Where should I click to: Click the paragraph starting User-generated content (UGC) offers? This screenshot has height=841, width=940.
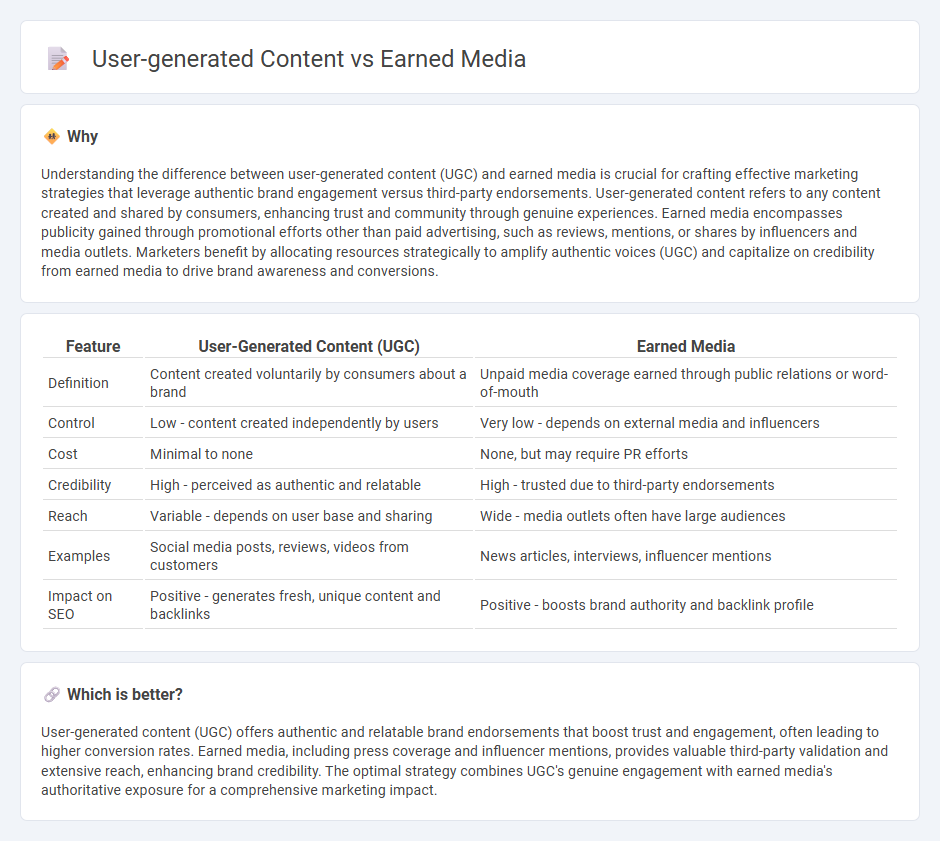click(465, 761)
